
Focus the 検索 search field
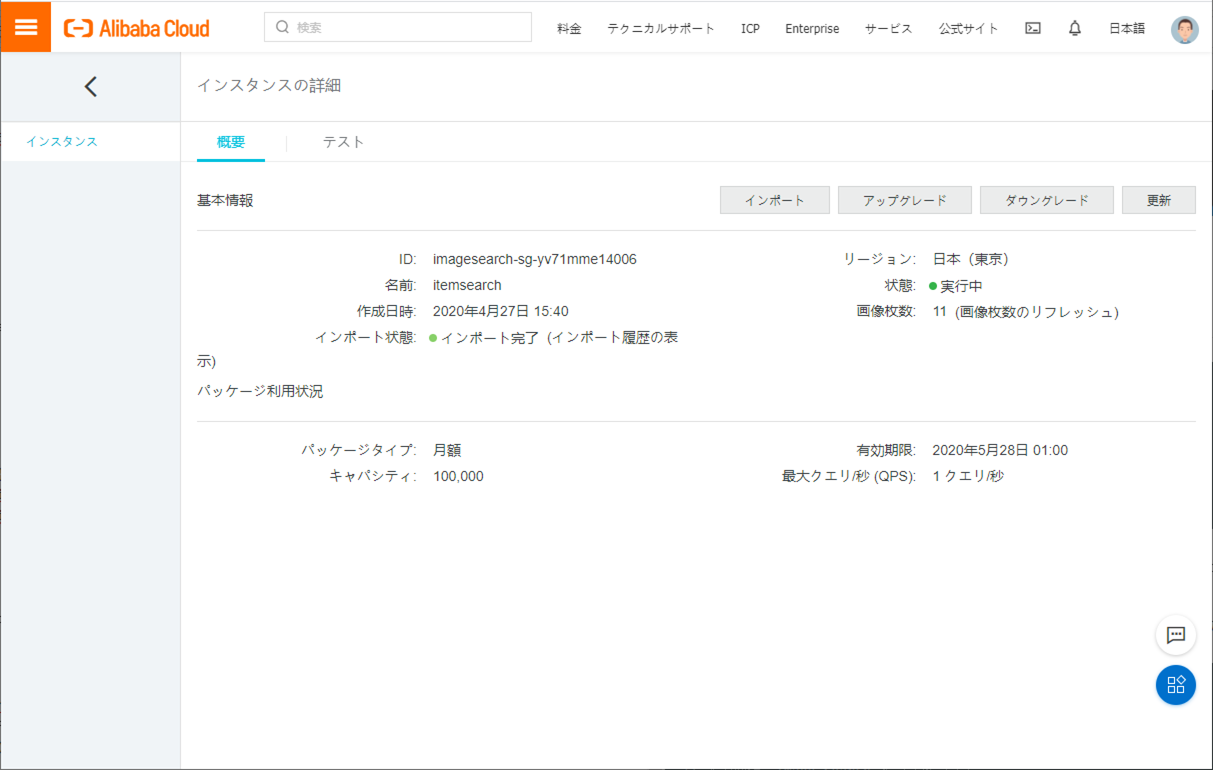(x=398, y=27)
